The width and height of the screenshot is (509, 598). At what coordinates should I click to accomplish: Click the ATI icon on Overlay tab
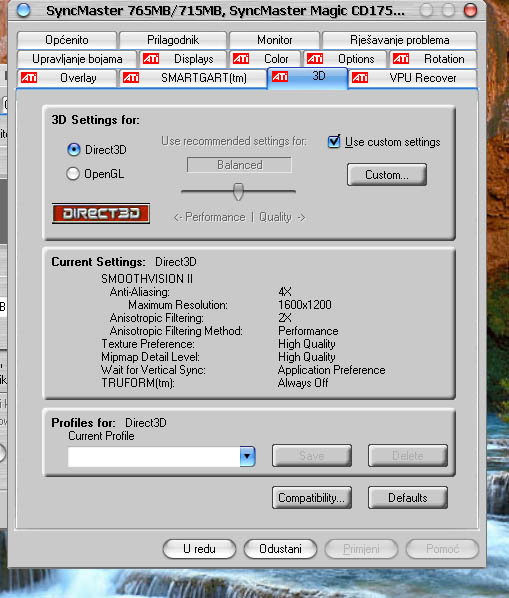[29, 78]
